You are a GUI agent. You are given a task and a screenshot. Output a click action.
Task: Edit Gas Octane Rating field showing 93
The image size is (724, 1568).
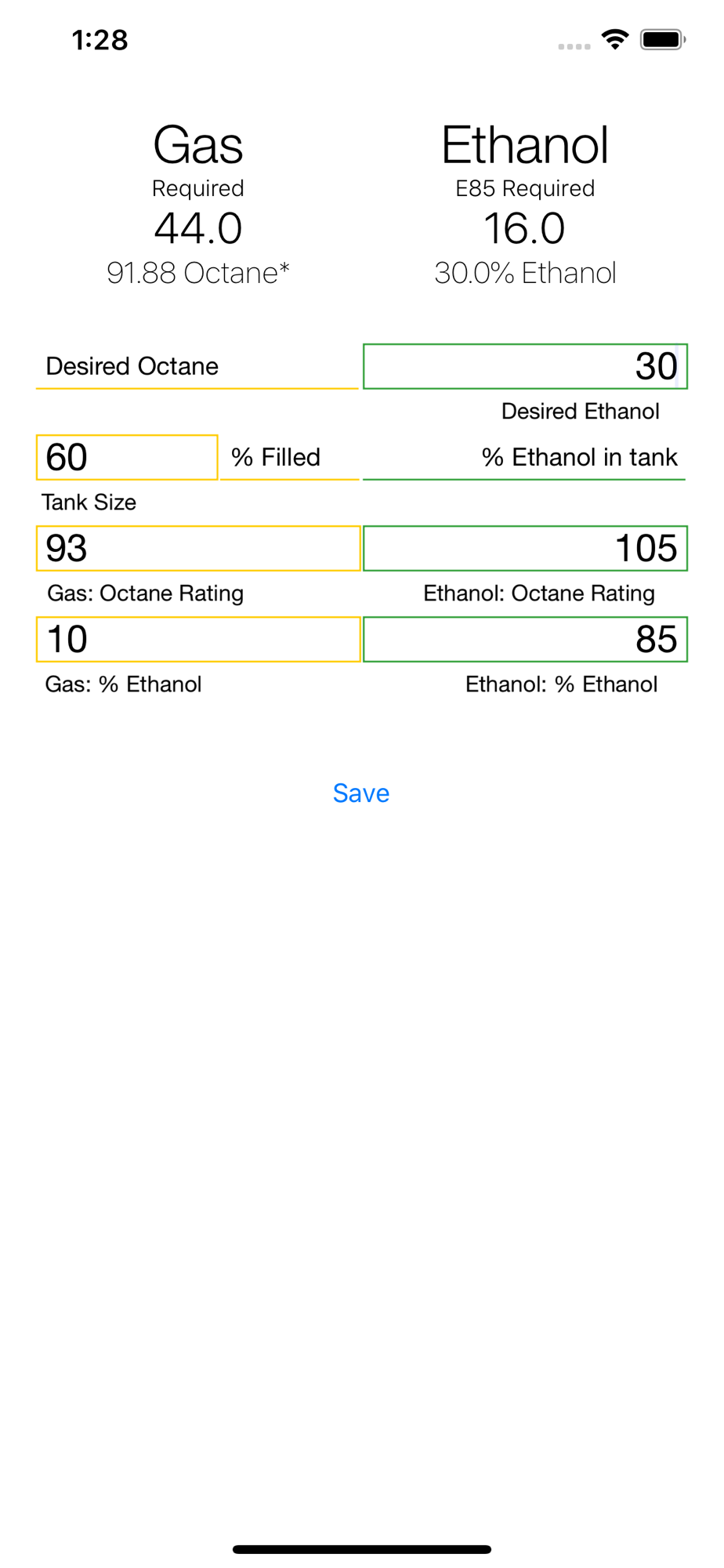coord(198,548)
